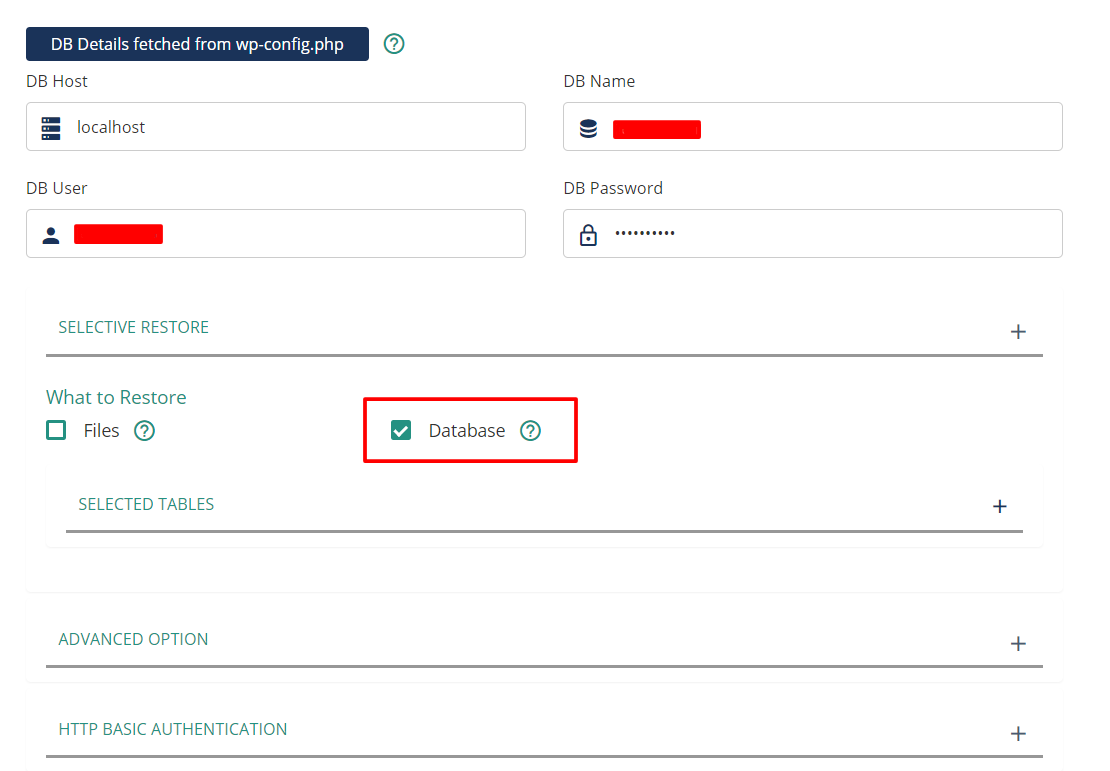Open the help tooltip next to Files
This screenshot has height=771, width=1110.
(144, 430)
